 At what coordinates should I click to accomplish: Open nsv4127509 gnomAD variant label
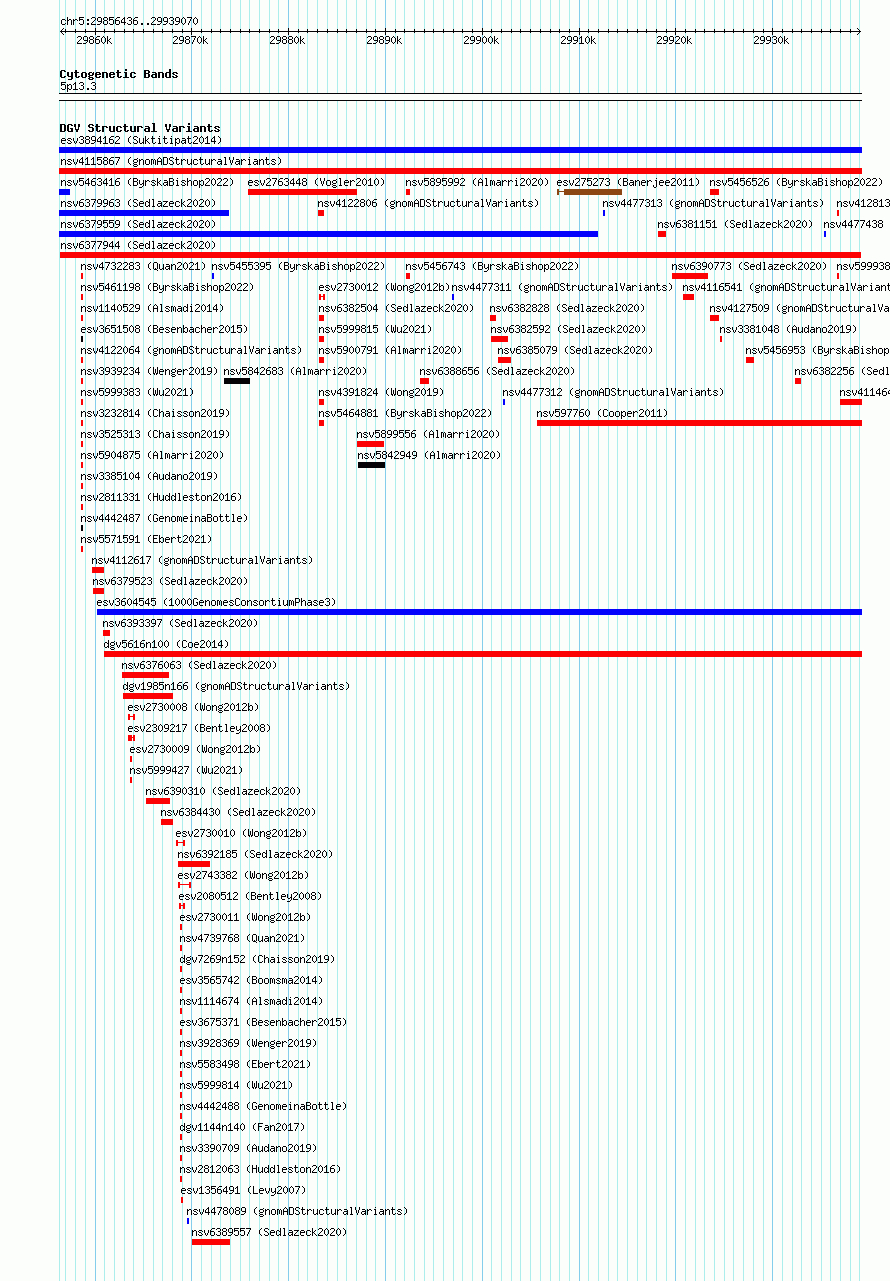coord(800,309)
